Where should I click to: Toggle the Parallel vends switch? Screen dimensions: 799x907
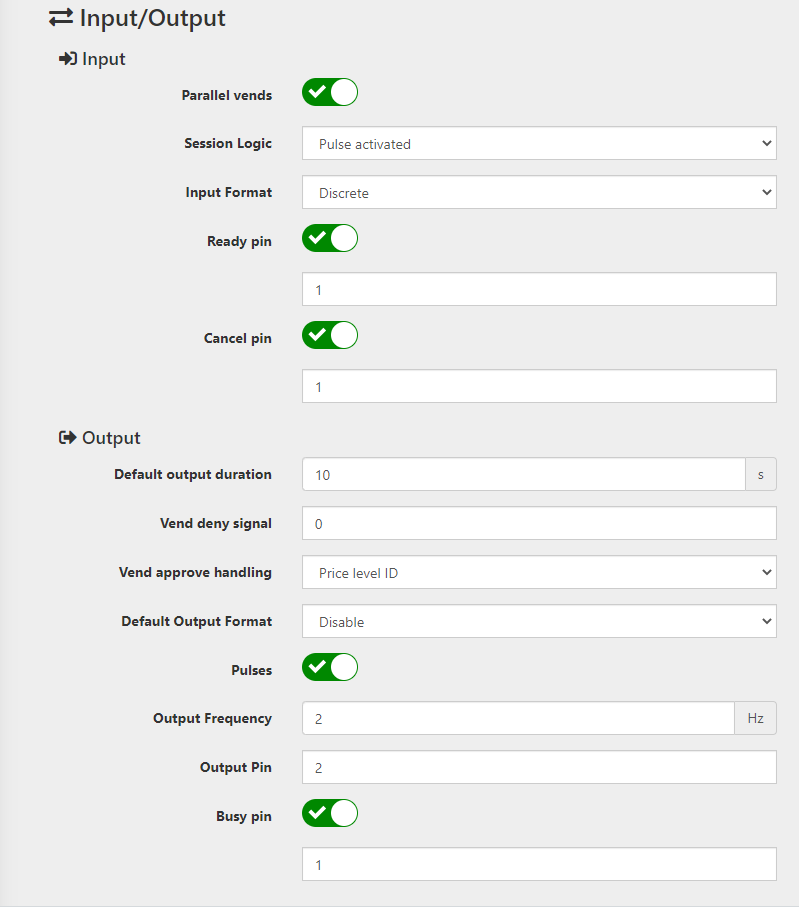coord(330,93)
